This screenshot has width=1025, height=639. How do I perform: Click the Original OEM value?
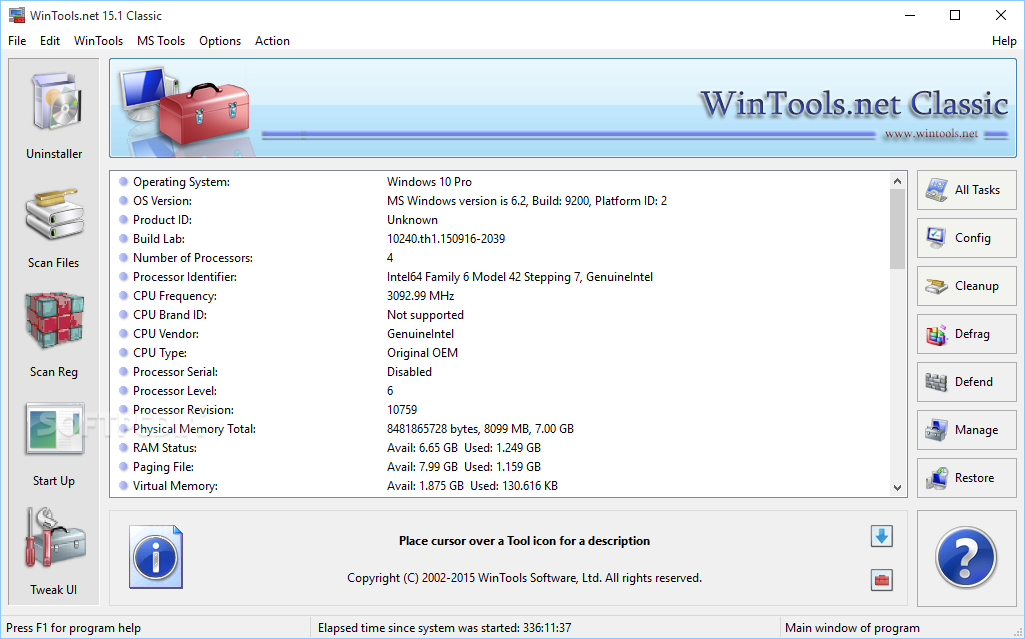coord(422,353)
